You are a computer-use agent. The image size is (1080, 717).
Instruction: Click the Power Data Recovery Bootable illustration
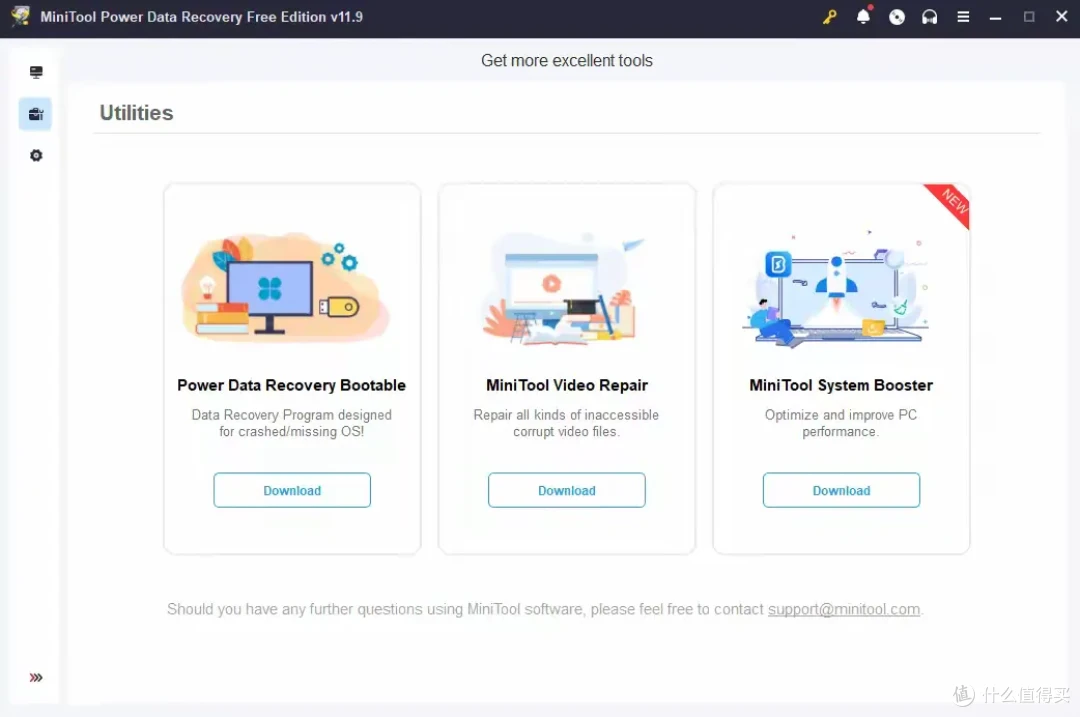coord(286,286)
